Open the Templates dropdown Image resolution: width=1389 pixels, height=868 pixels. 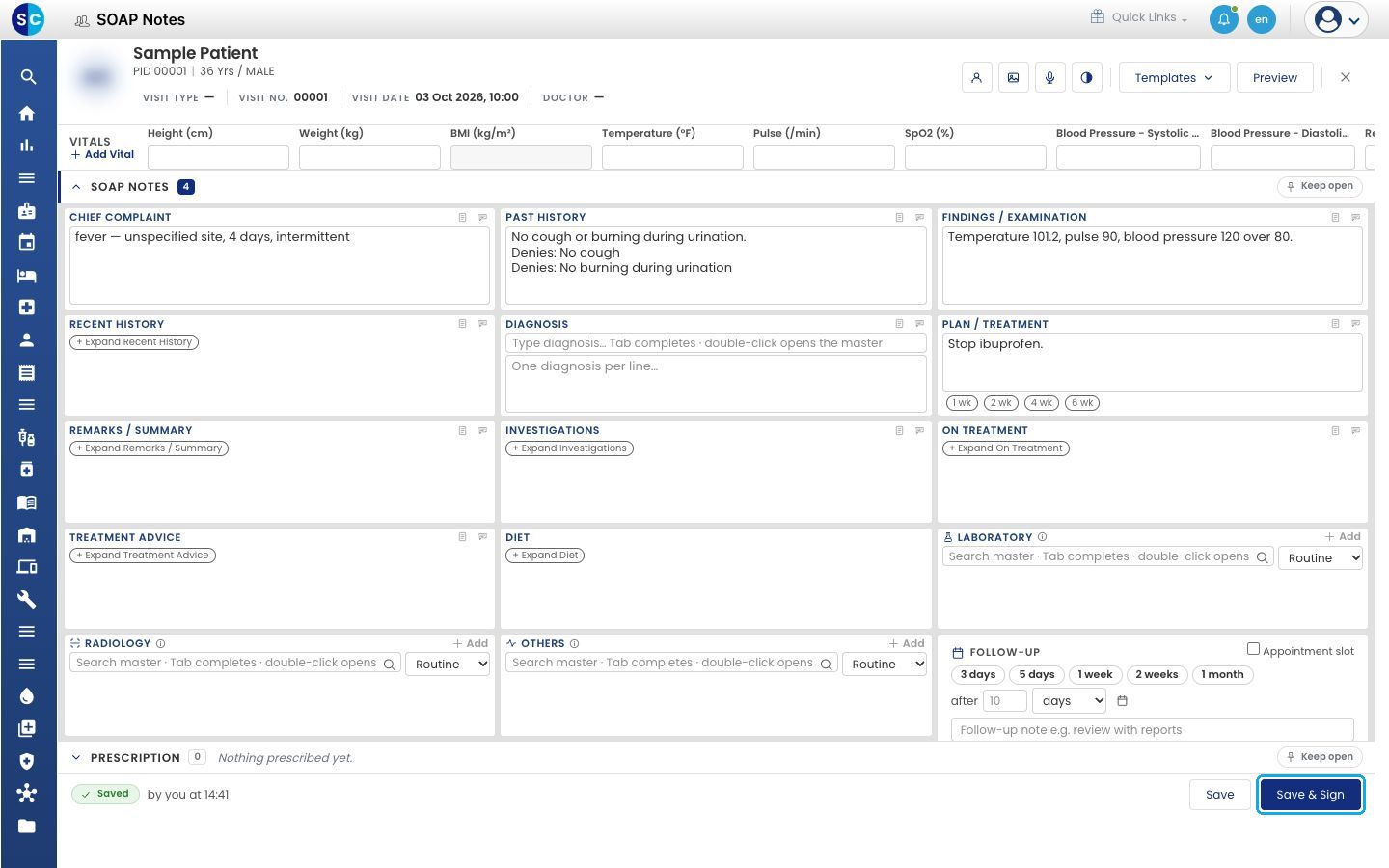[1174, 78]
